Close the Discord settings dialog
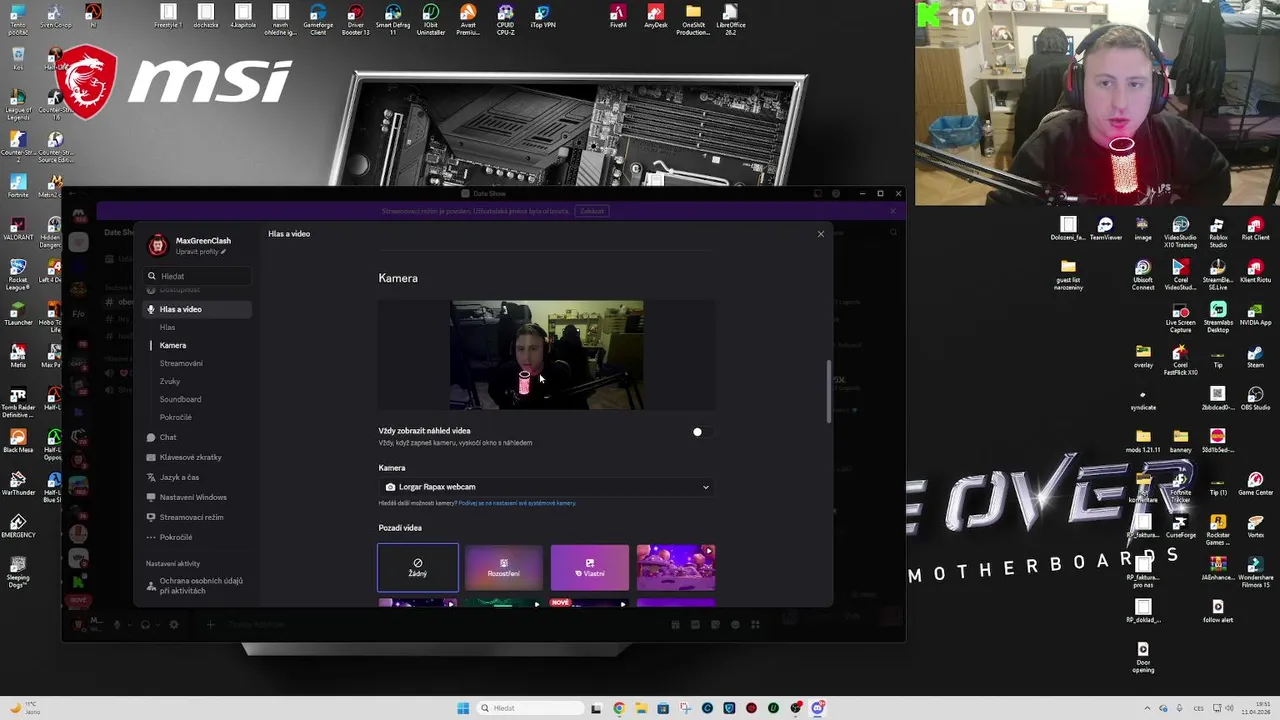 [821, 234]
